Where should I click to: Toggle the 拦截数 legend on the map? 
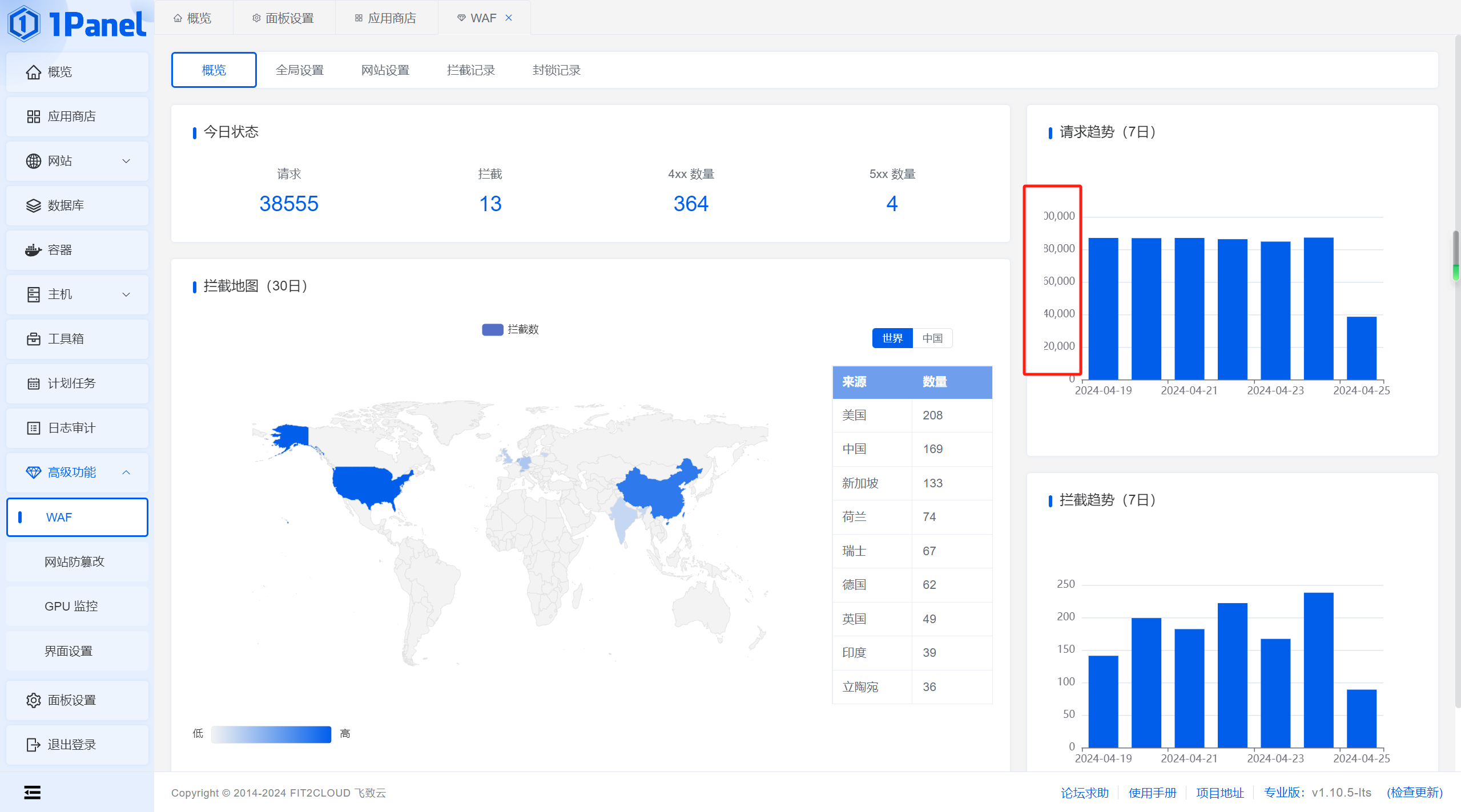510,329
